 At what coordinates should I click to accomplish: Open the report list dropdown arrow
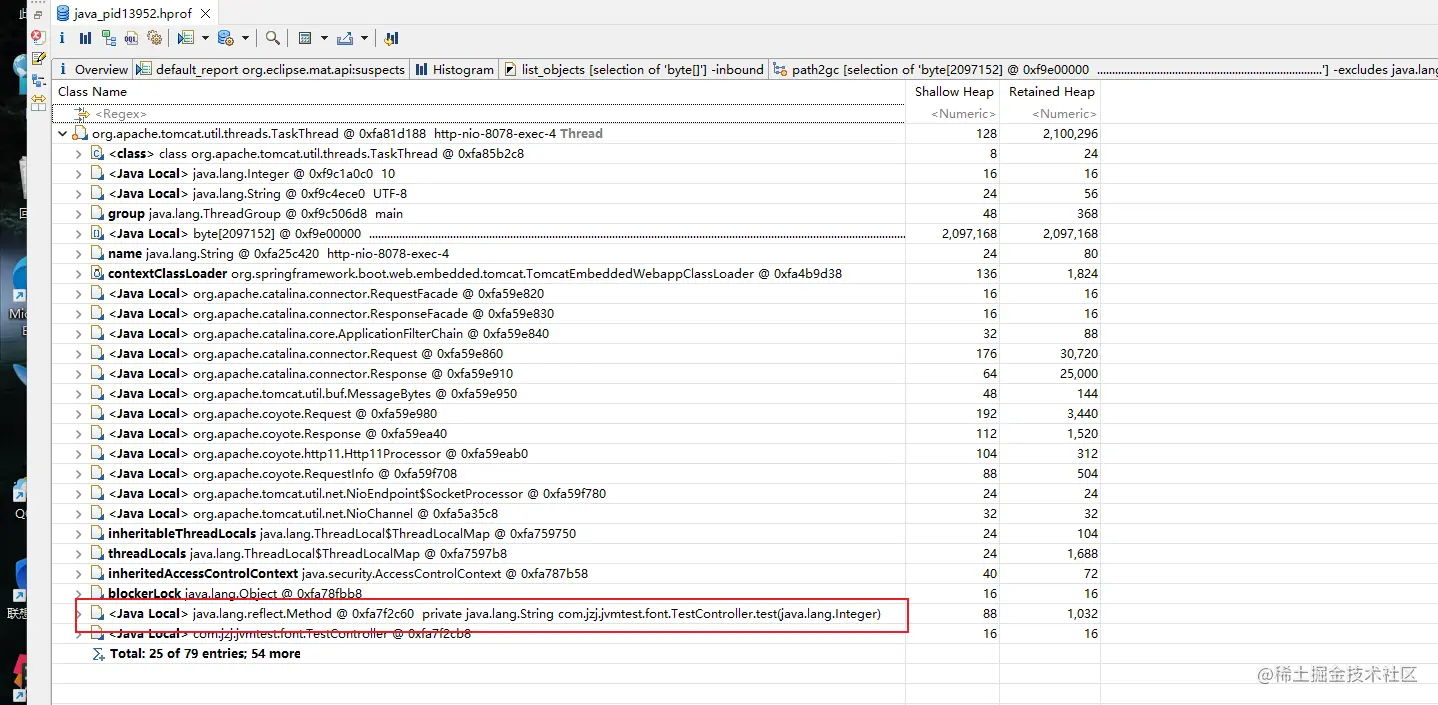(x=205, y=38)
